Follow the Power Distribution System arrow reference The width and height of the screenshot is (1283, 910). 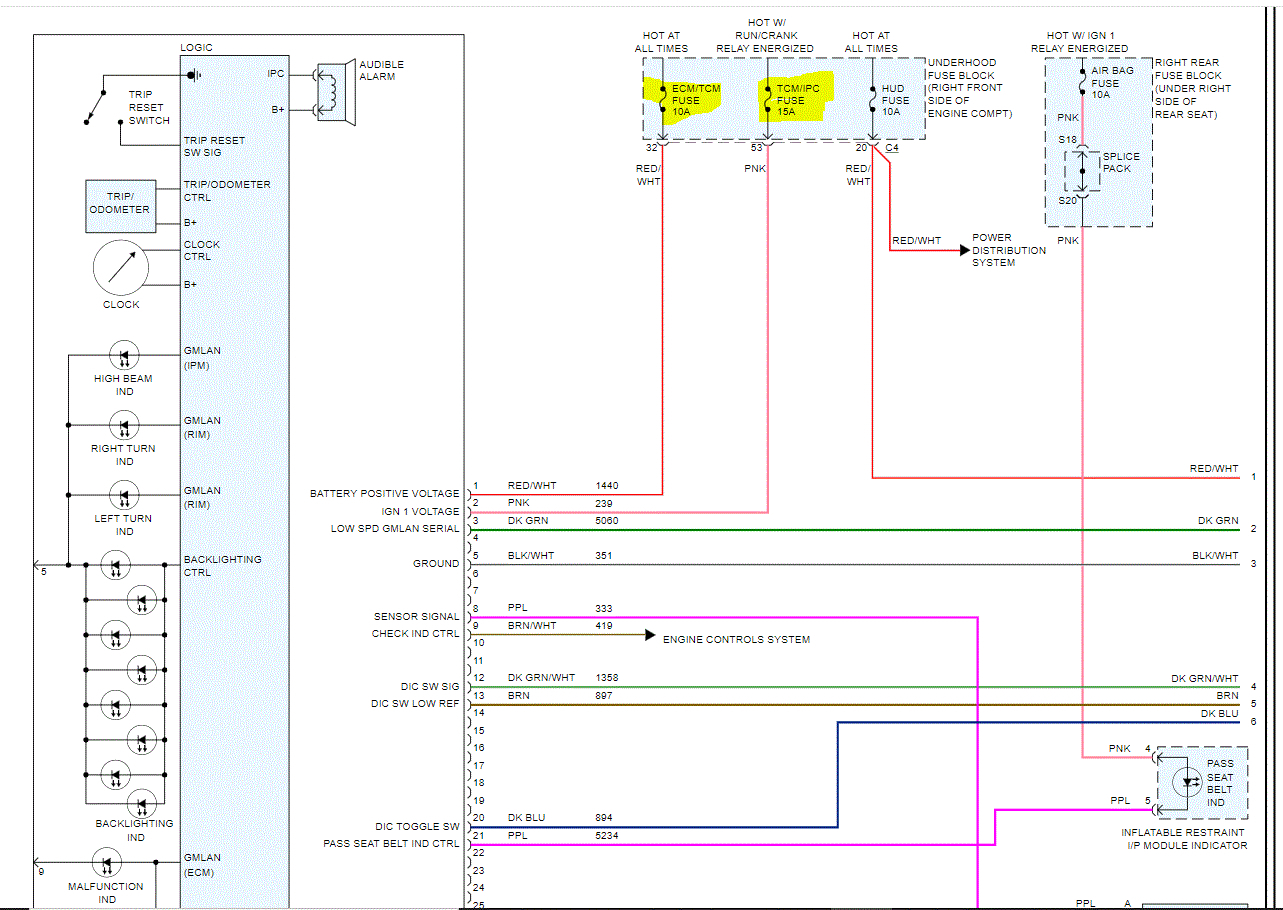(x=1007, y=250)
